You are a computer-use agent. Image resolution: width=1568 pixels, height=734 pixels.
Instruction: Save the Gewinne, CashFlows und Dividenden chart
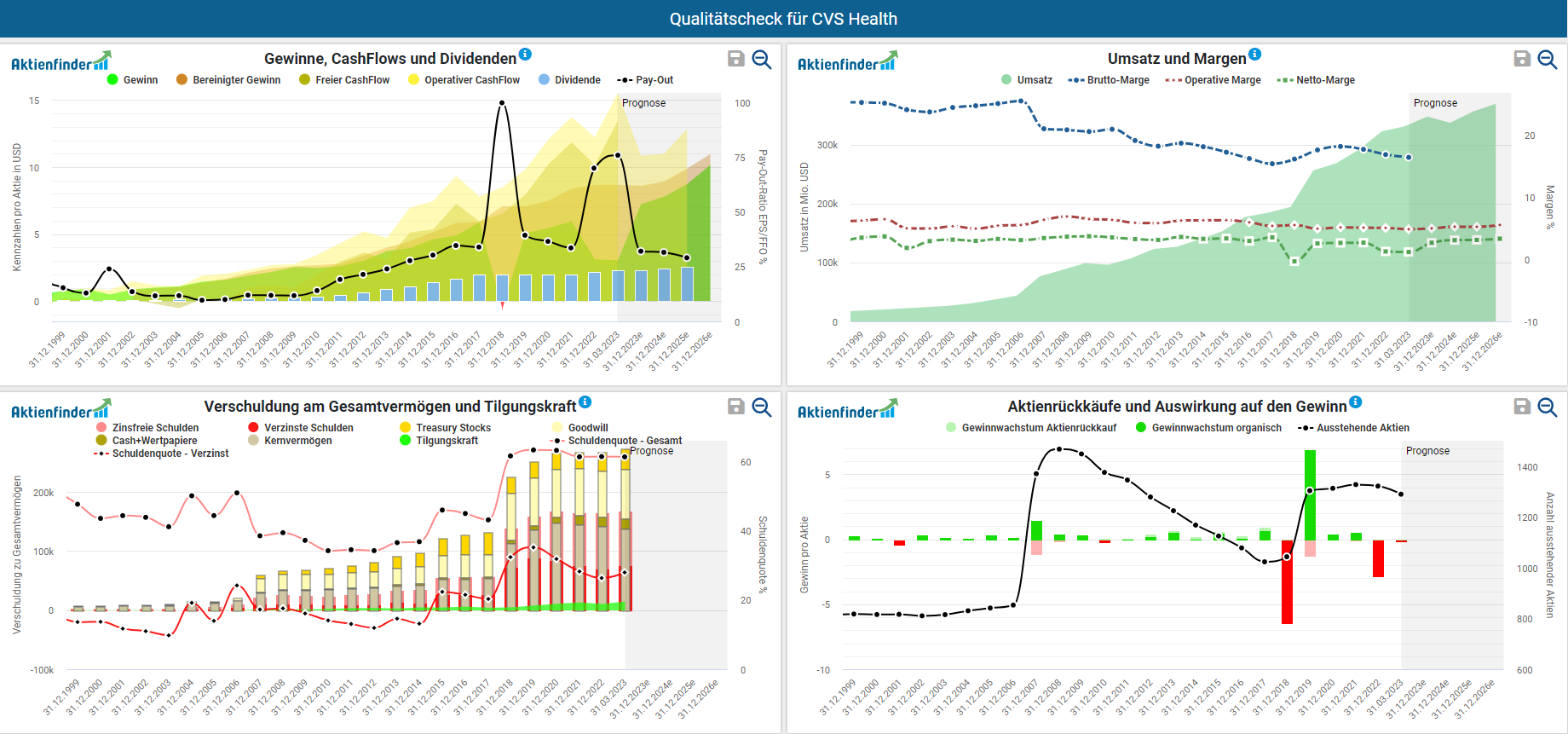(x=736, y=59)
